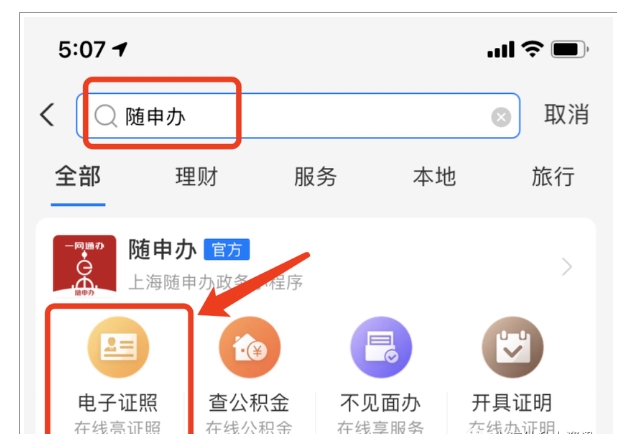The image size is (617, 434).
Task: Click the 查公积金 label
Action: click(x=249, y=403)
